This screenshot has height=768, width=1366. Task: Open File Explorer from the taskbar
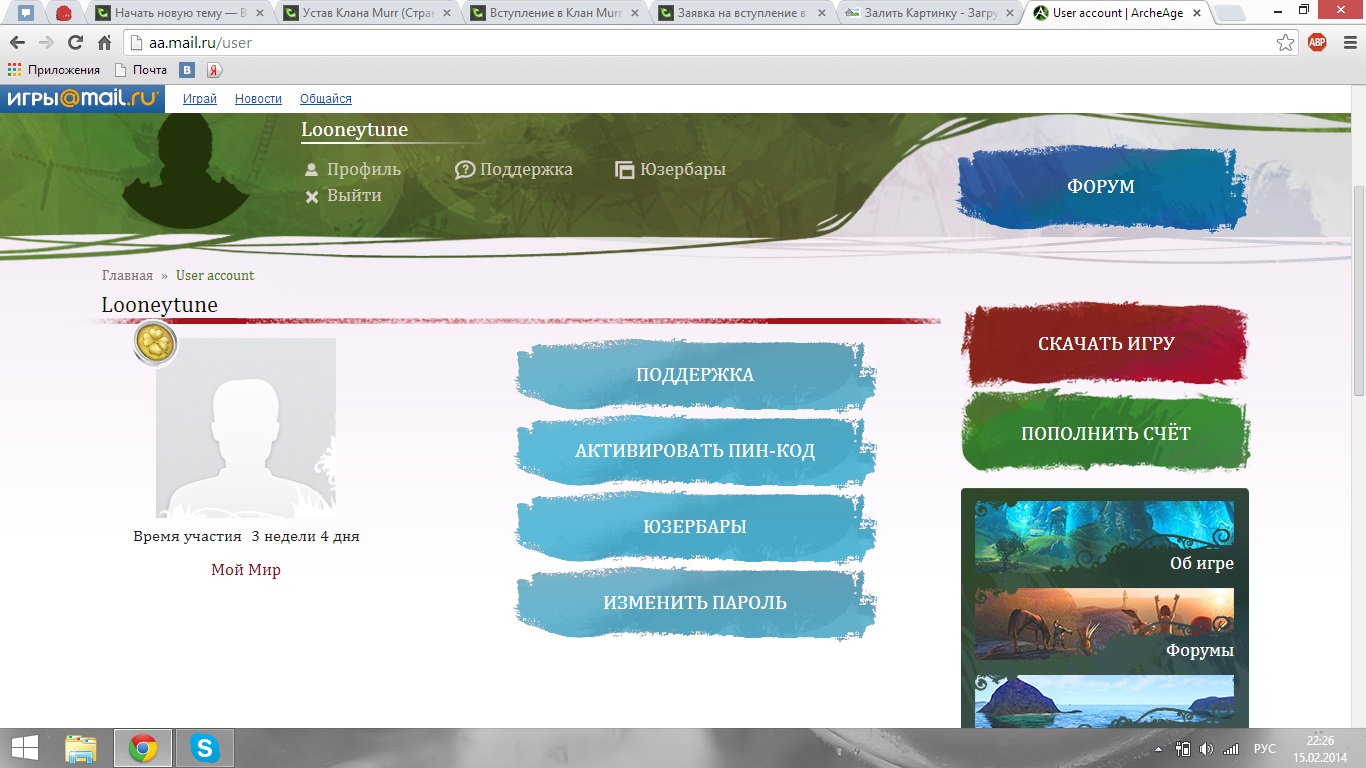point(81,748)
